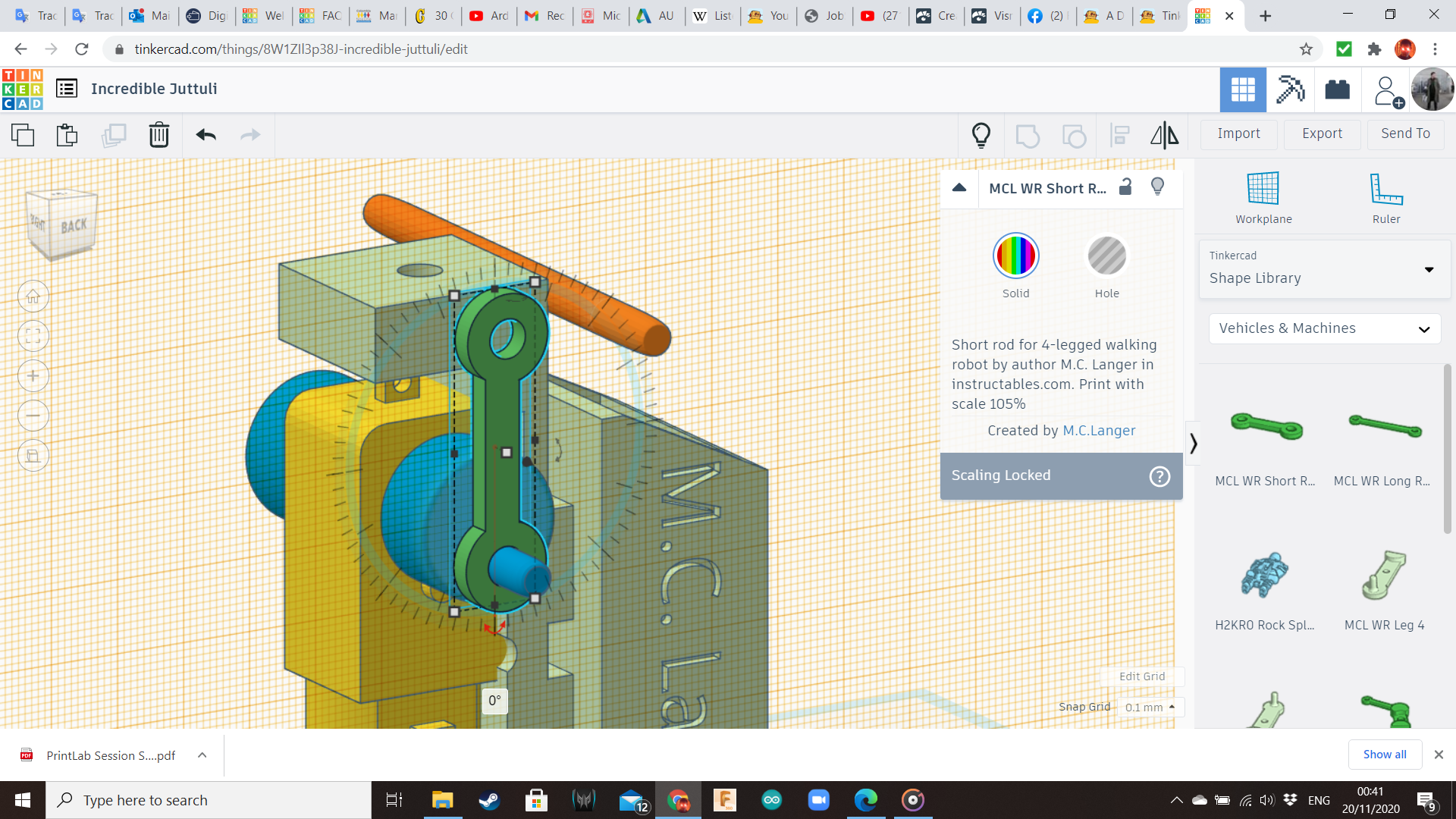The width and height of the screenshot is (1456, 819).
Task: Set shape to Hole mode
Action: (x=1106, y=256)
